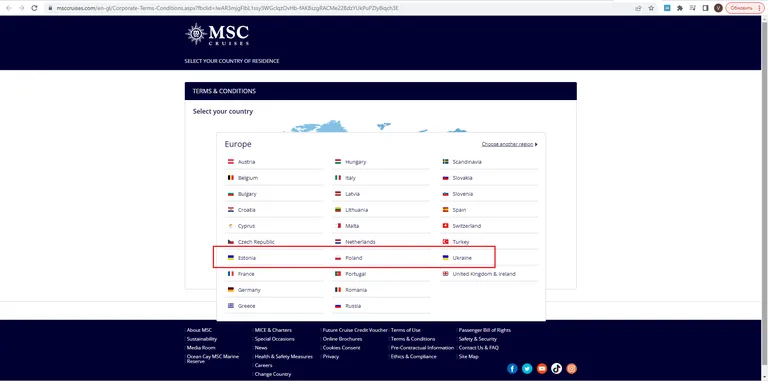
Task: Click the Spain flag icon
Action: pyautogui.click(x=446, y=210)
